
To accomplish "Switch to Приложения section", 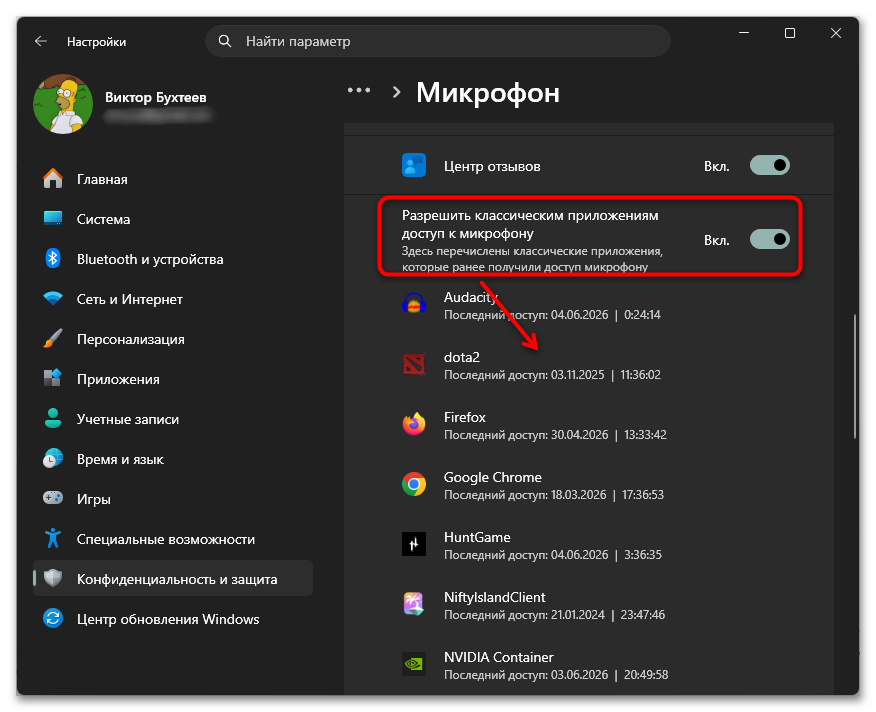I will pos(173,379).
